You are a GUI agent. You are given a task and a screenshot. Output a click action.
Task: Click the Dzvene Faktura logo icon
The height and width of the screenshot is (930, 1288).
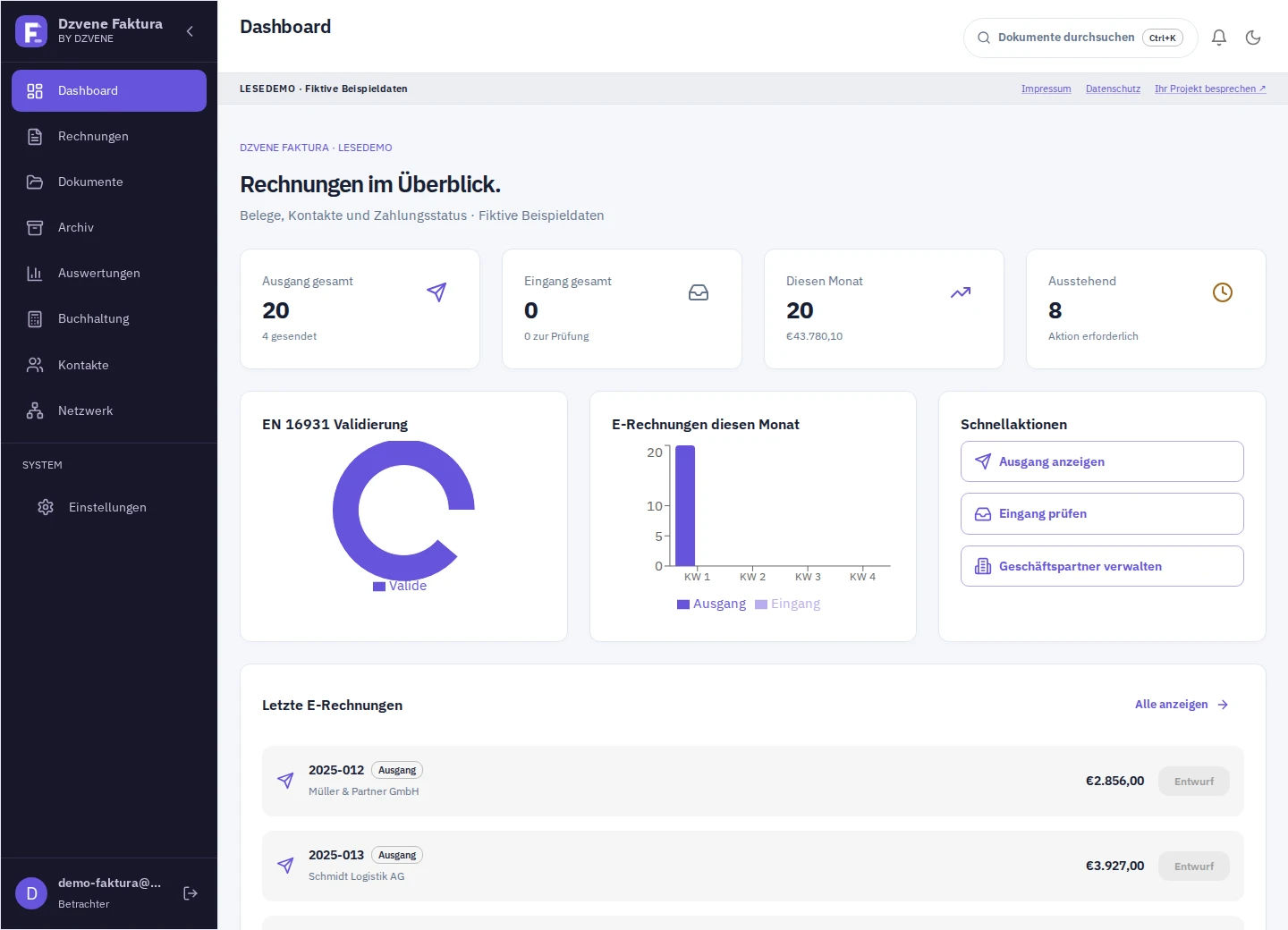pyautogui.click(x=31, y=31)
